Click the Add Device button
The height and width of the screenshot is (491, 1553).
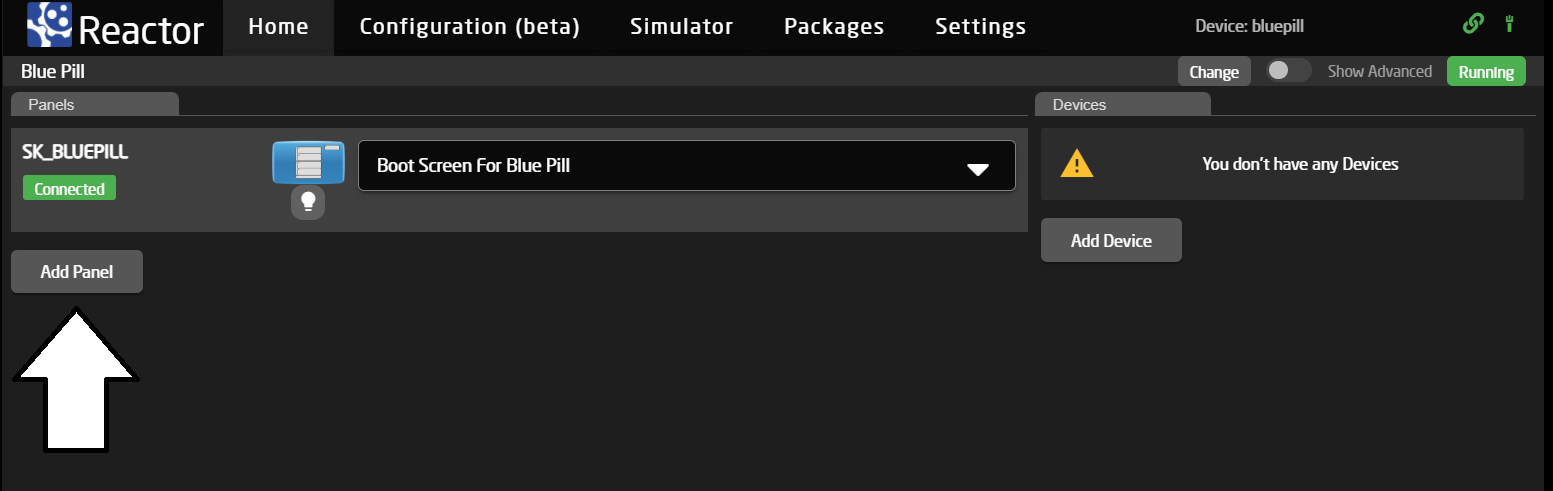coord(1111,240)
